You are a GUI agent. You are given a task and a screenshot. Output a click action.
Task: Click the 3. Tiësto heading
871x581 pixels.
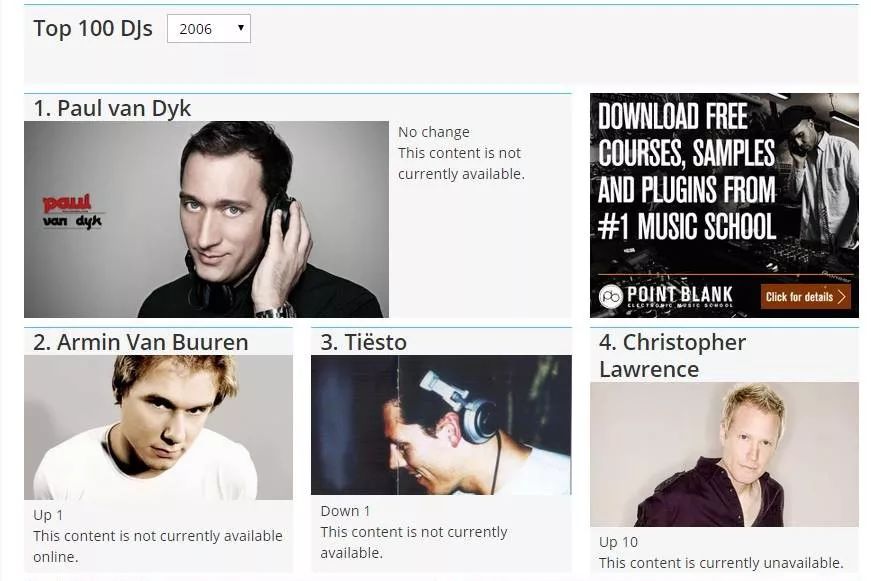(x=363, y=342)
